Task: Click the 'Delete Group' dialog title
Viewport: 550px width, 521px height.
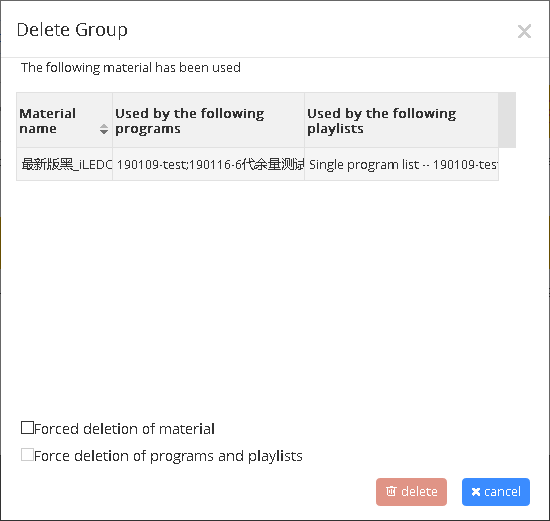Action: point(72,30)
